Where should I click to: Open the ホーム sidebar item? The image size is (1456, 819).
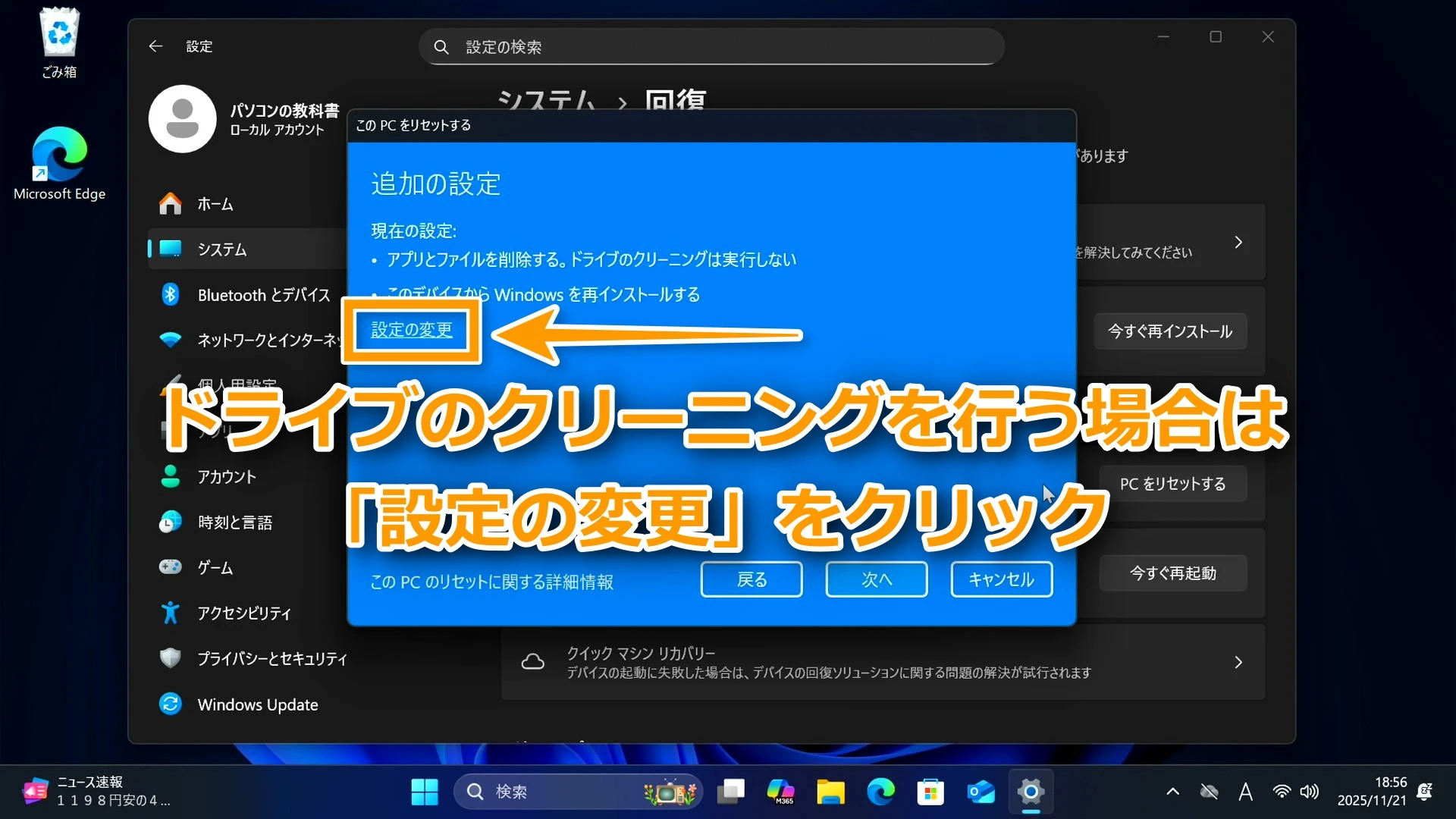click(215, 204)
